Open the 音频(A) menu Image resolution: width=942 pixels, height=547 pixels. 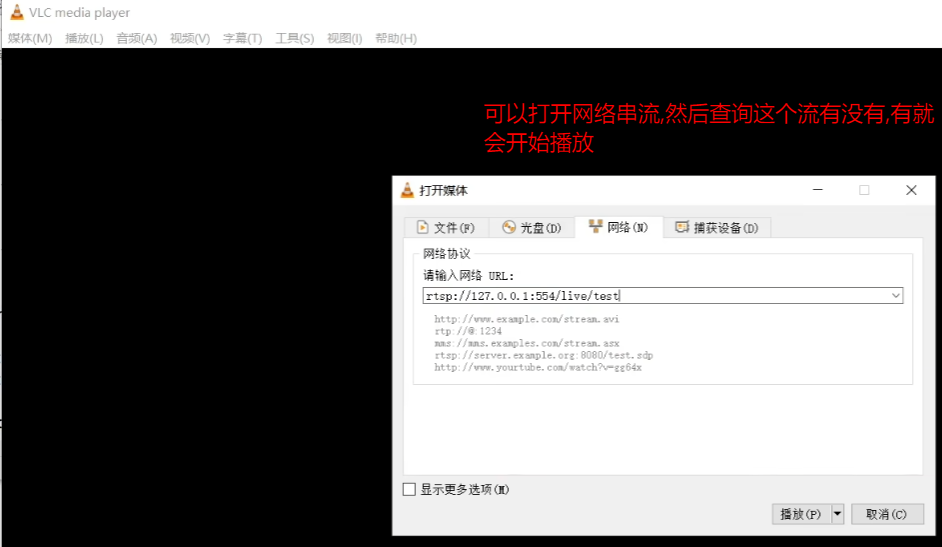136,38
